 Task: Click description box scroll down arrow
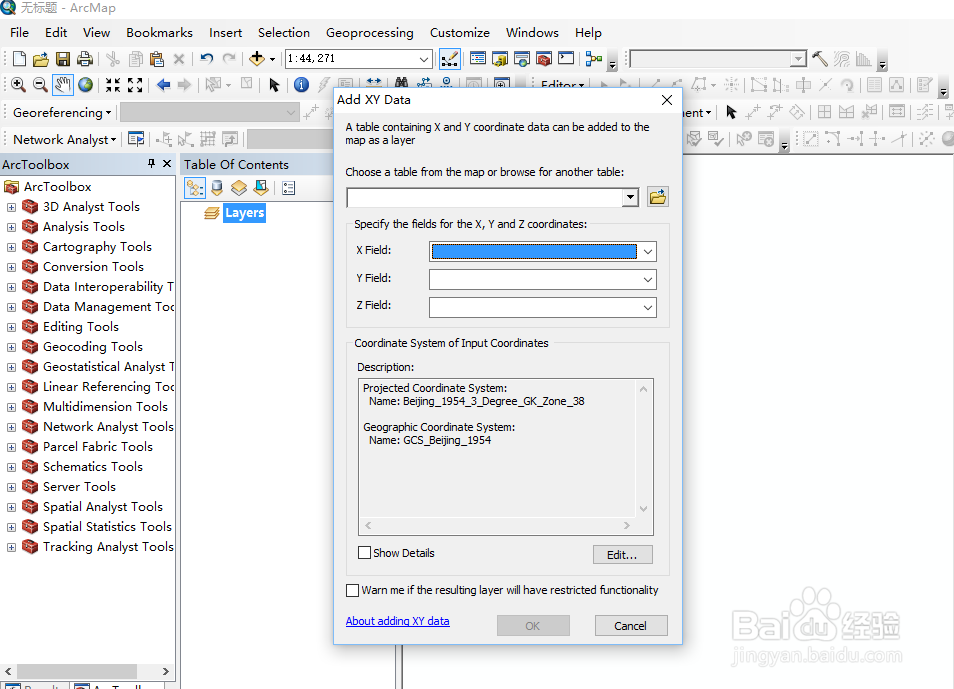[x=644, y=509]
